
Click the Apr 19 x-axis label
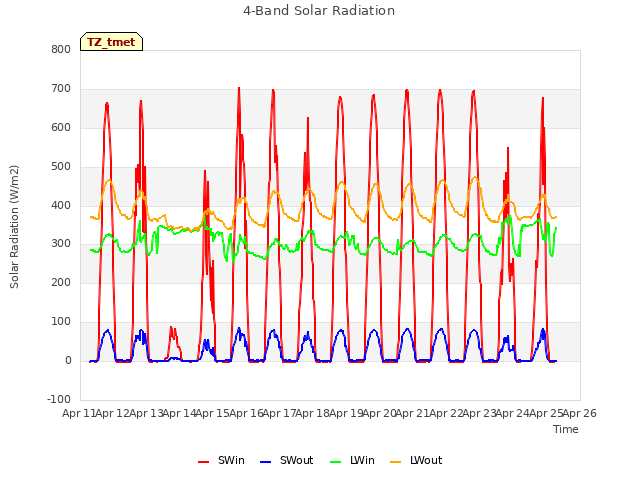click(346, 413)
